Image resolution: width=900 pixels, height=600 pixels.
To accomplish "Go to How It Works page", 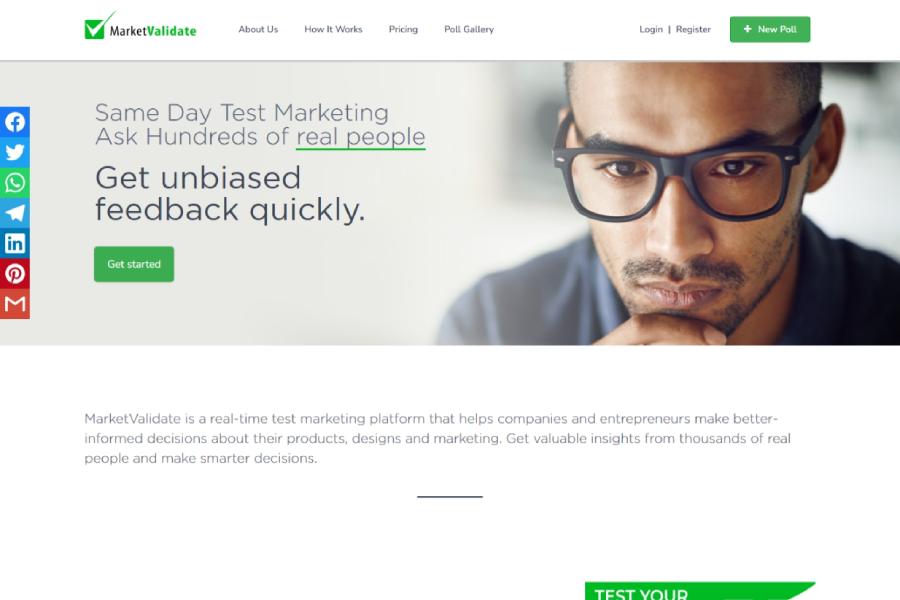I will (333, 29).
